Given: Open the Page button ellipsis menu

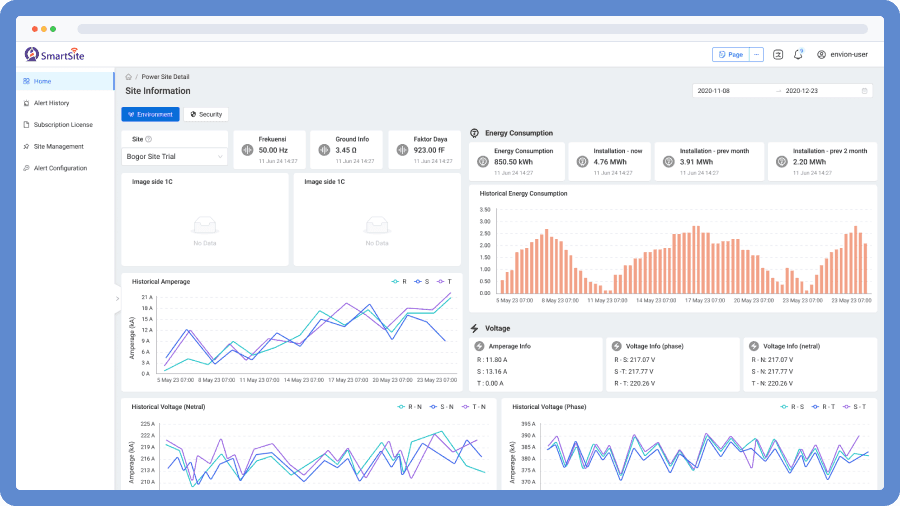Looking at the screenshot, I should [757, 55].
